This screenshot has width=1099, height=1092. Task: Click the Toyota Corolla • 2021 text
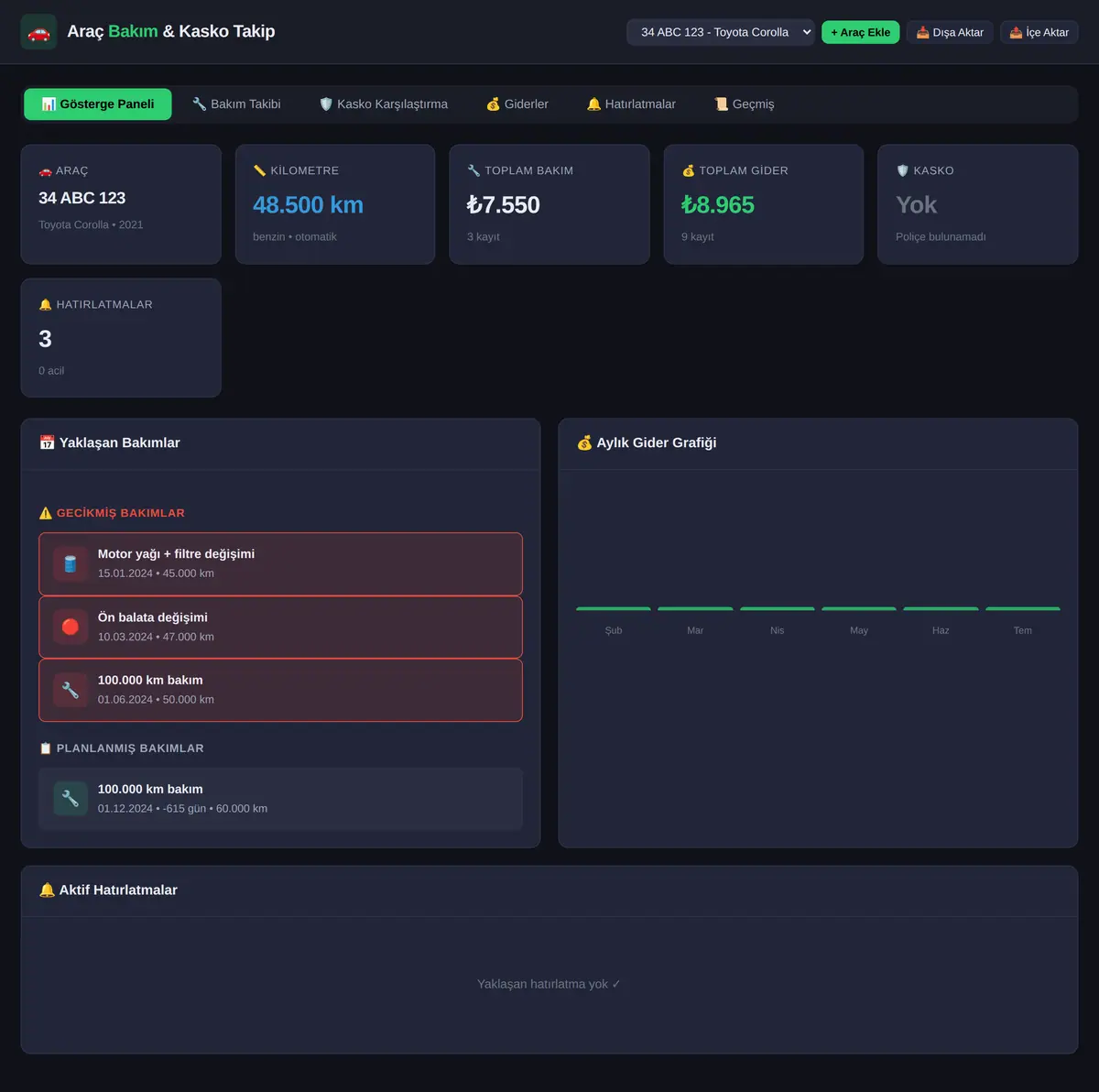click(91, 225)
